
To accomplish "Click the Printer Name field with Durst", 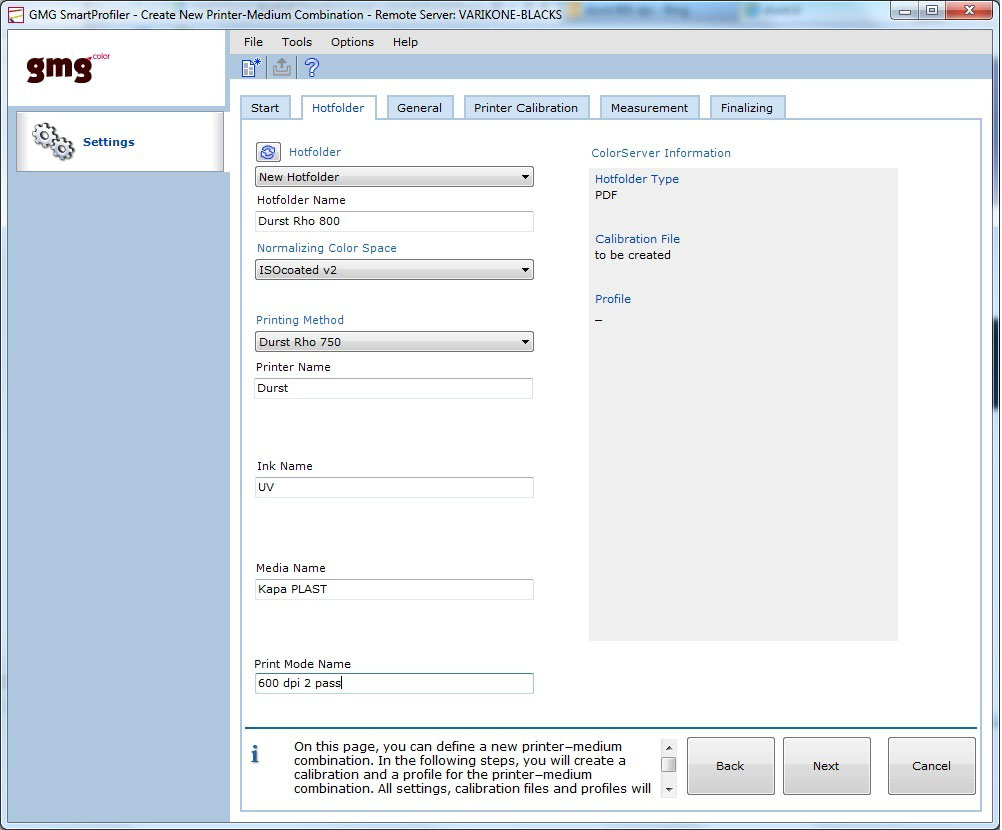I will (394, 388).
